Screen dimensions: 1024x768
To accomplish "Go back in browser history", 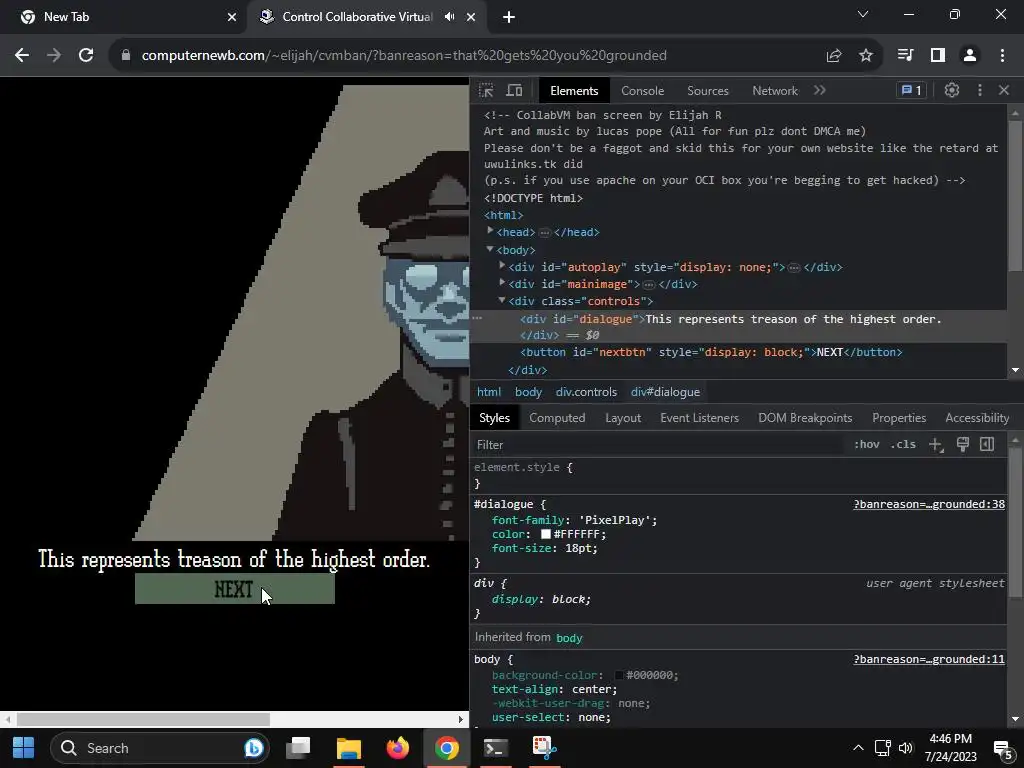I will tap(22, 56).
